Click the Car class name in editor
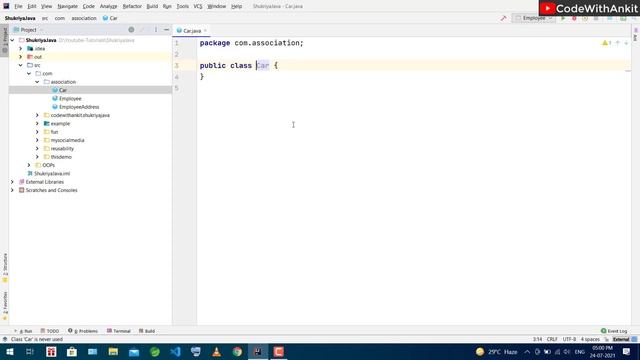640x360 pixels. coord(262,65)
